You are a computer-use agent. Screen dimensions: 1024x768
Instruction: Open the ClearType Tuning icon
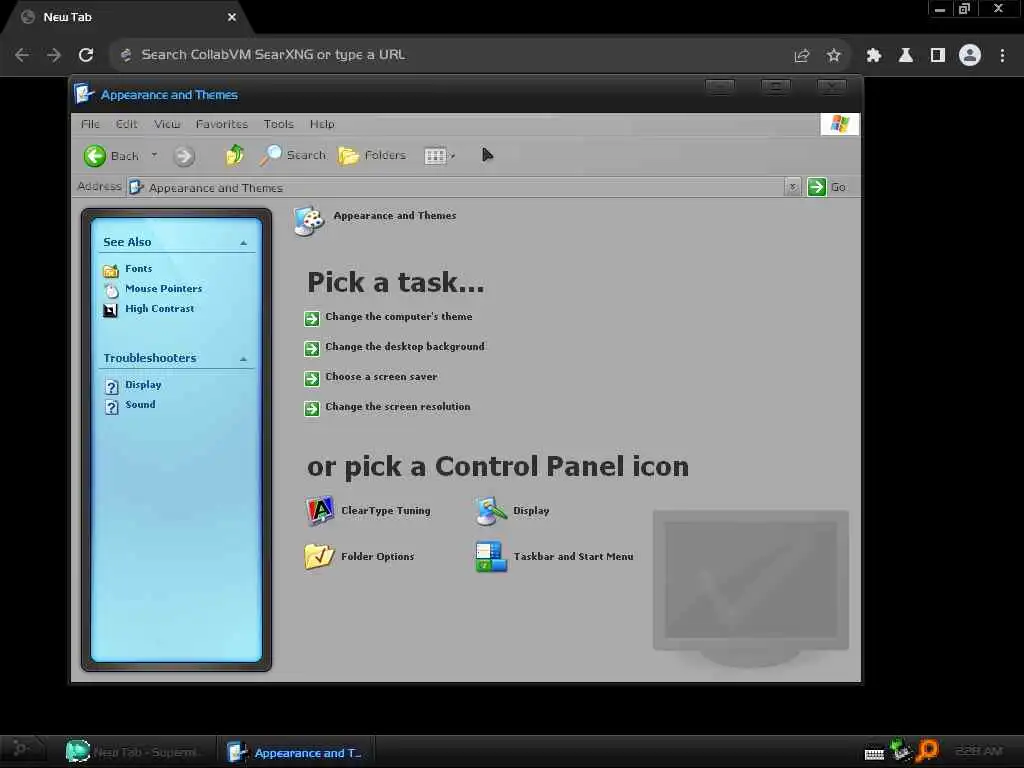tap(319, 511)
